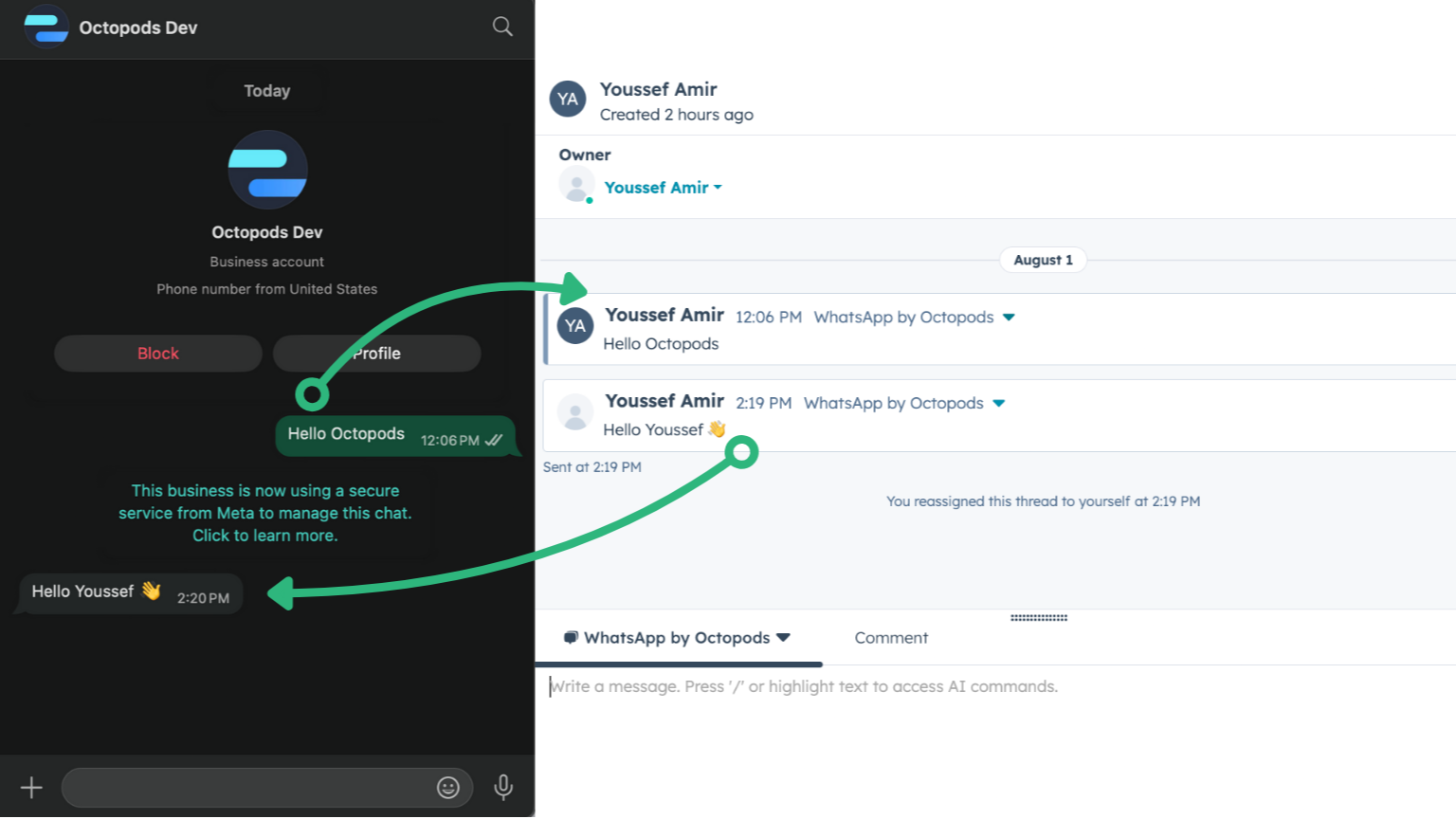Select the WhatsApp by Octopods composer tab
The width and height of the screenshot is (1456, 819).
(677, 637)
